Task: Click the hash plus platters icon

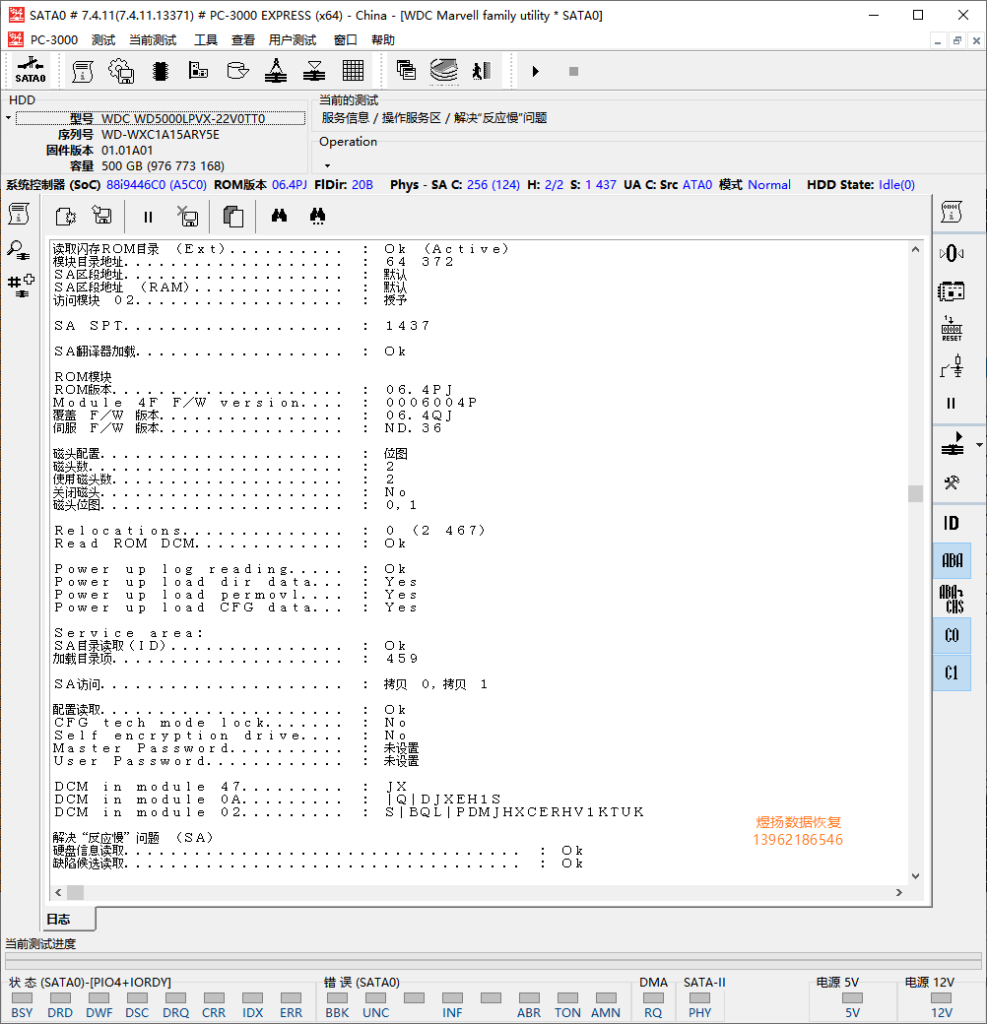Action: 21,285
